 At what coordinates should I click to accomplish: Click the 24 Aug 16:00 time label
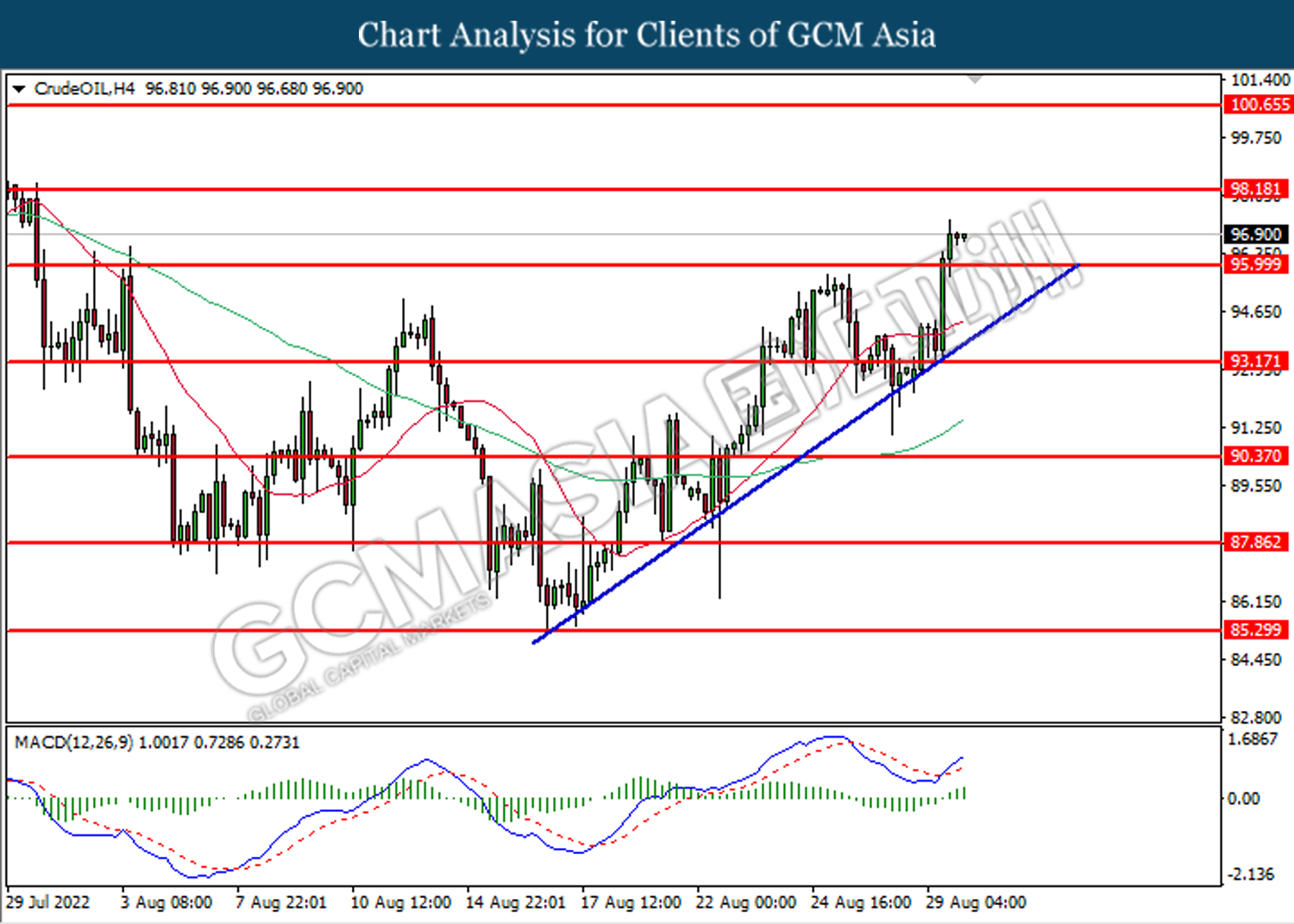tap(861, 902)
